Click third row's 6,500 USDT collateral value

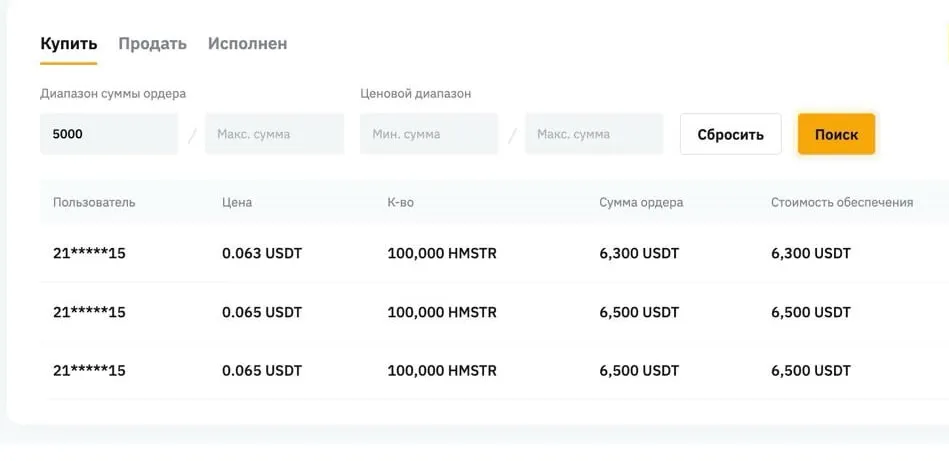click(x=810, y=370)
